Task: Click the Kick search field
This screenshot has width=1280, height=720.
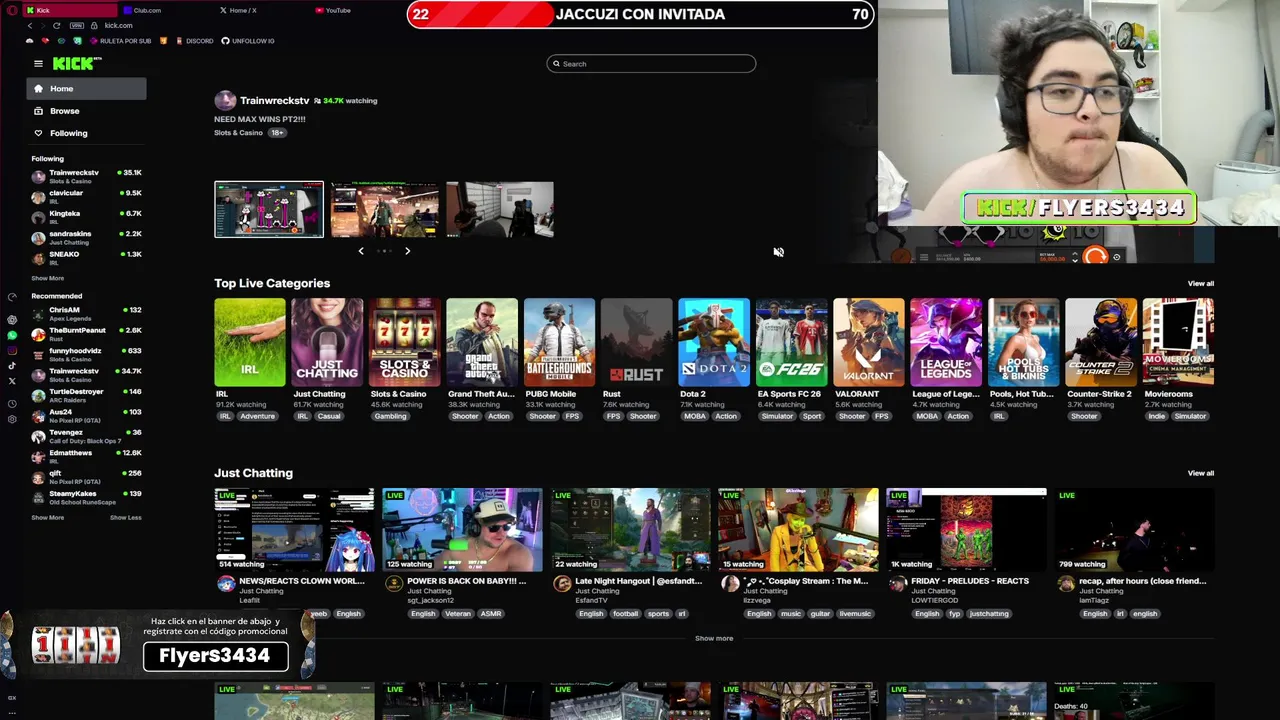Action: pyautogui.click(x=651, y=64)
